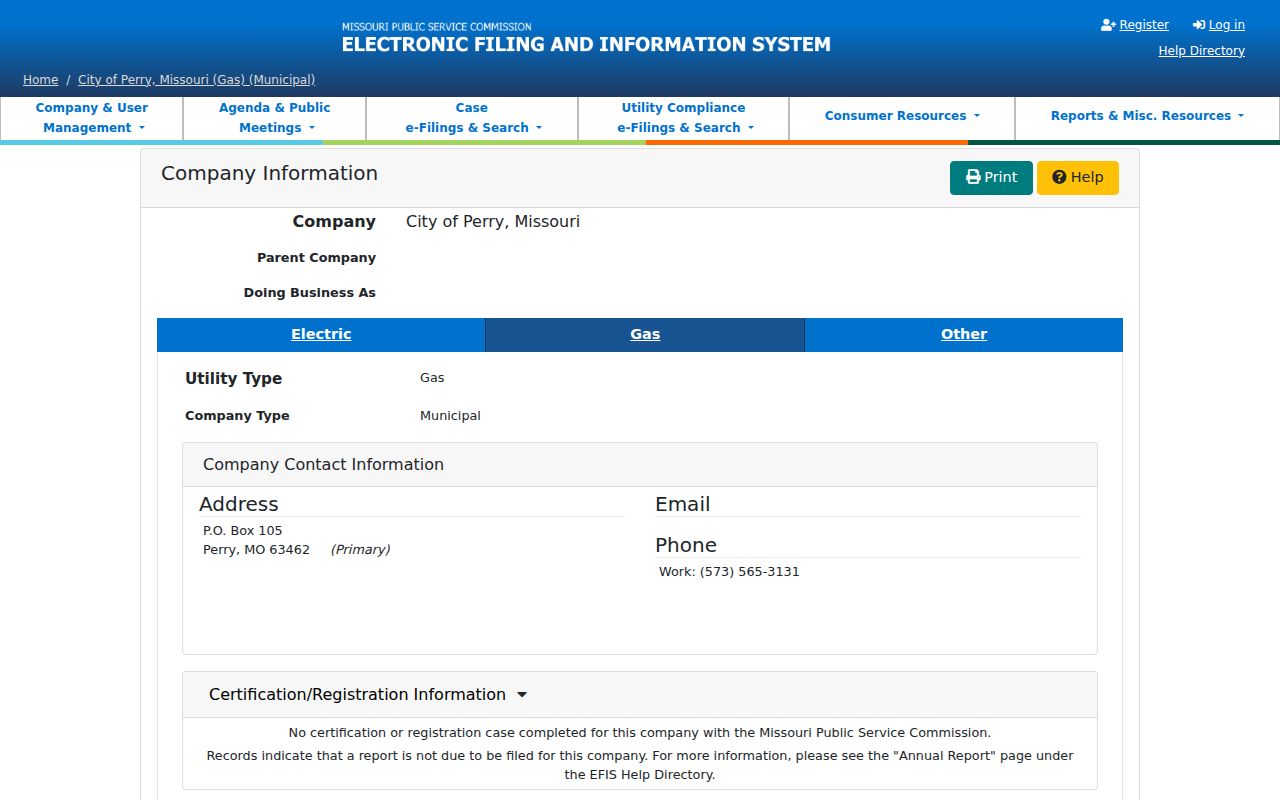Click the Register user icon
1280x800 pixels.
[1108, 25]
